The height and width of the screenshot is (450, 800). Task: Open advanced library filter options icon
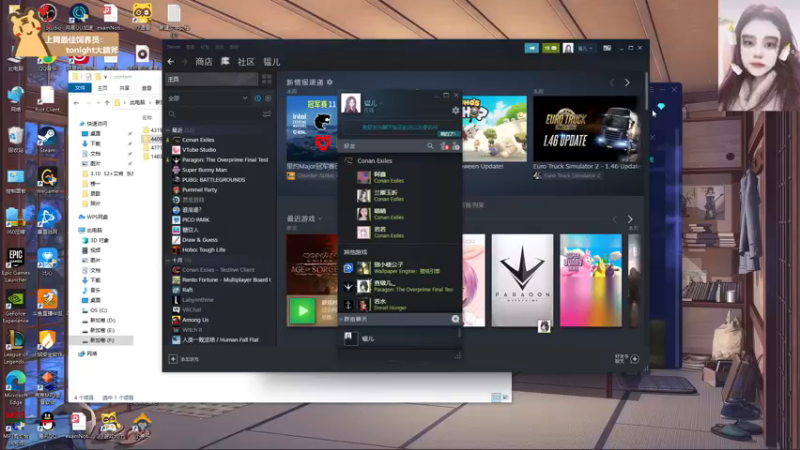267,114
